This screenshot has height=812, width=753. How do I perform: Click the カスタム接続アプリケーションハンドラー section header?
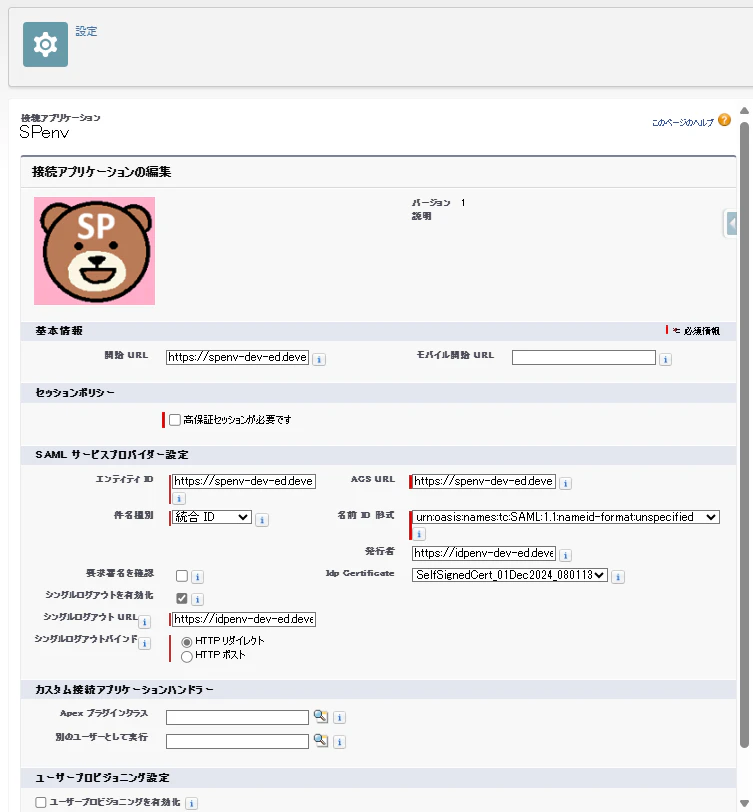[x=124, y=690]
